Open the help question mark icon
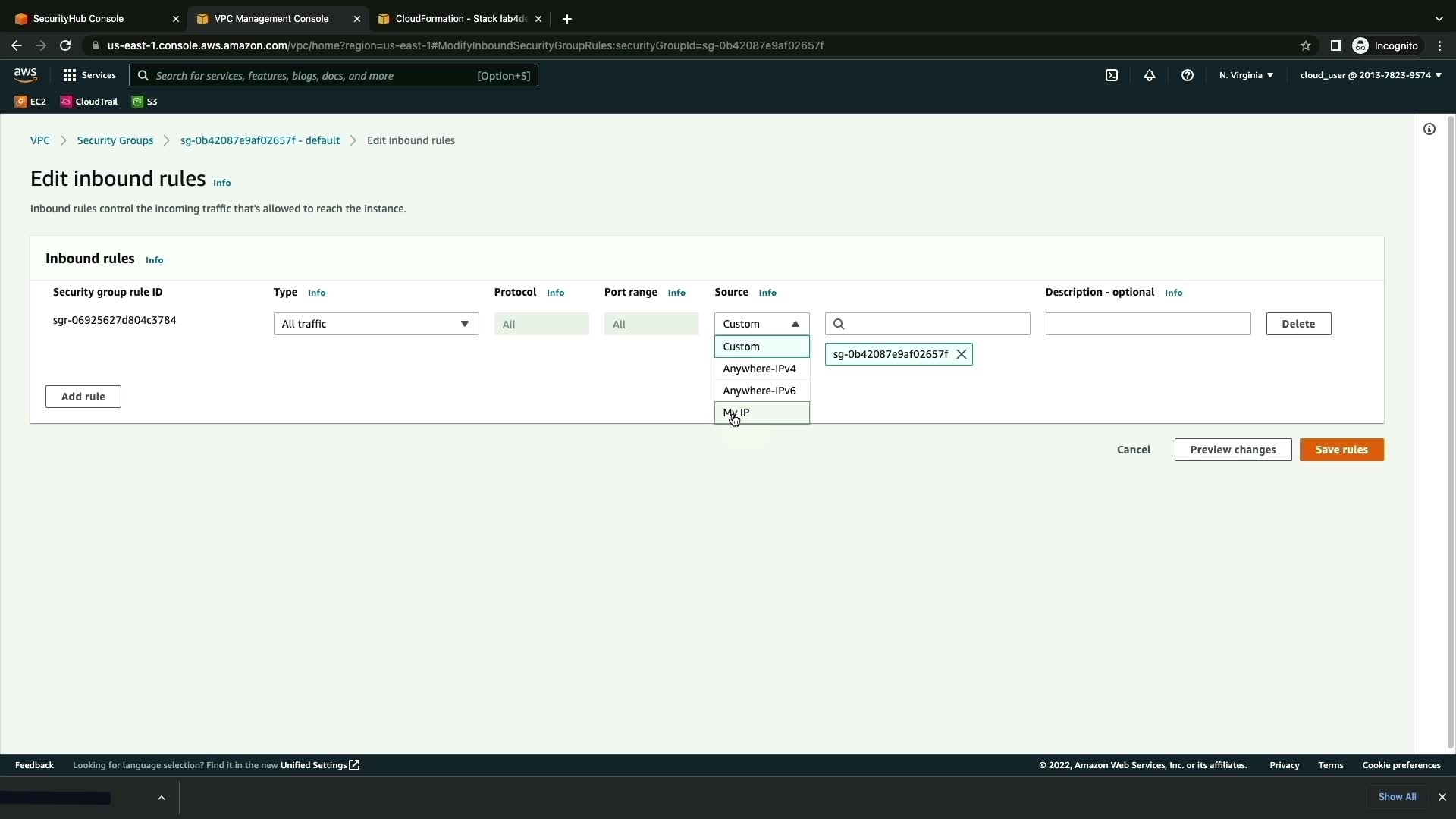 [x=1188, y=75]
